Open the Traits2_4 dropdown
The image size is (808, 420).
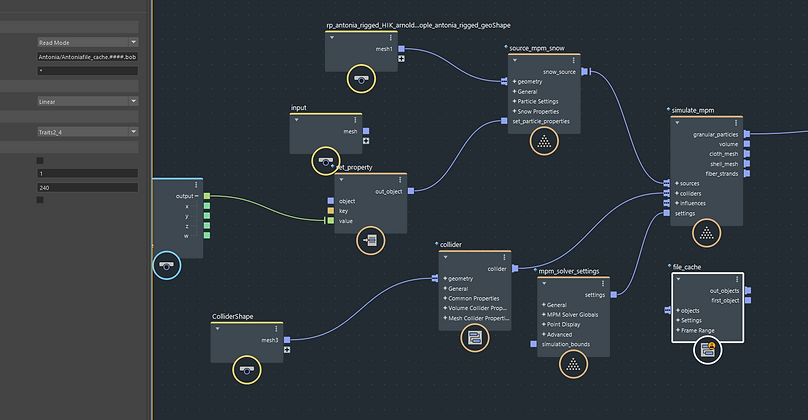click(88, 132)
